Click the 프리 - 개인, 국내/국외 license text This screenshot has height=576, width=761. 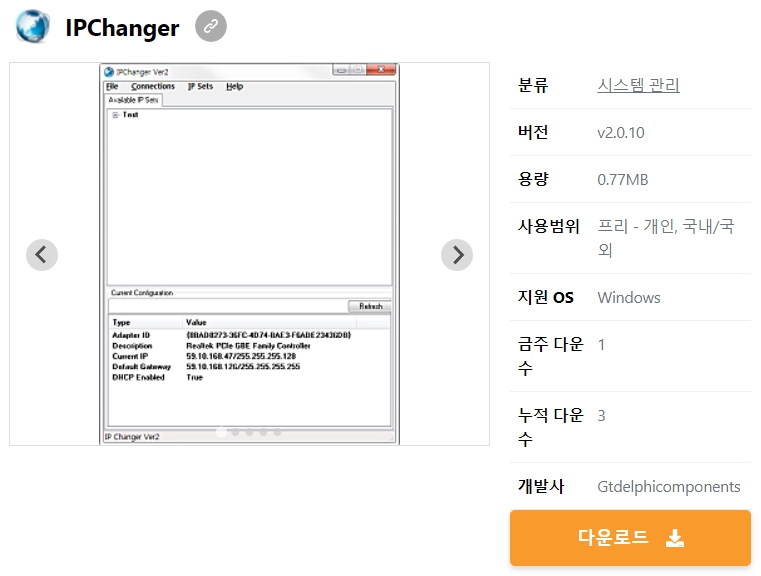(666, 238)
